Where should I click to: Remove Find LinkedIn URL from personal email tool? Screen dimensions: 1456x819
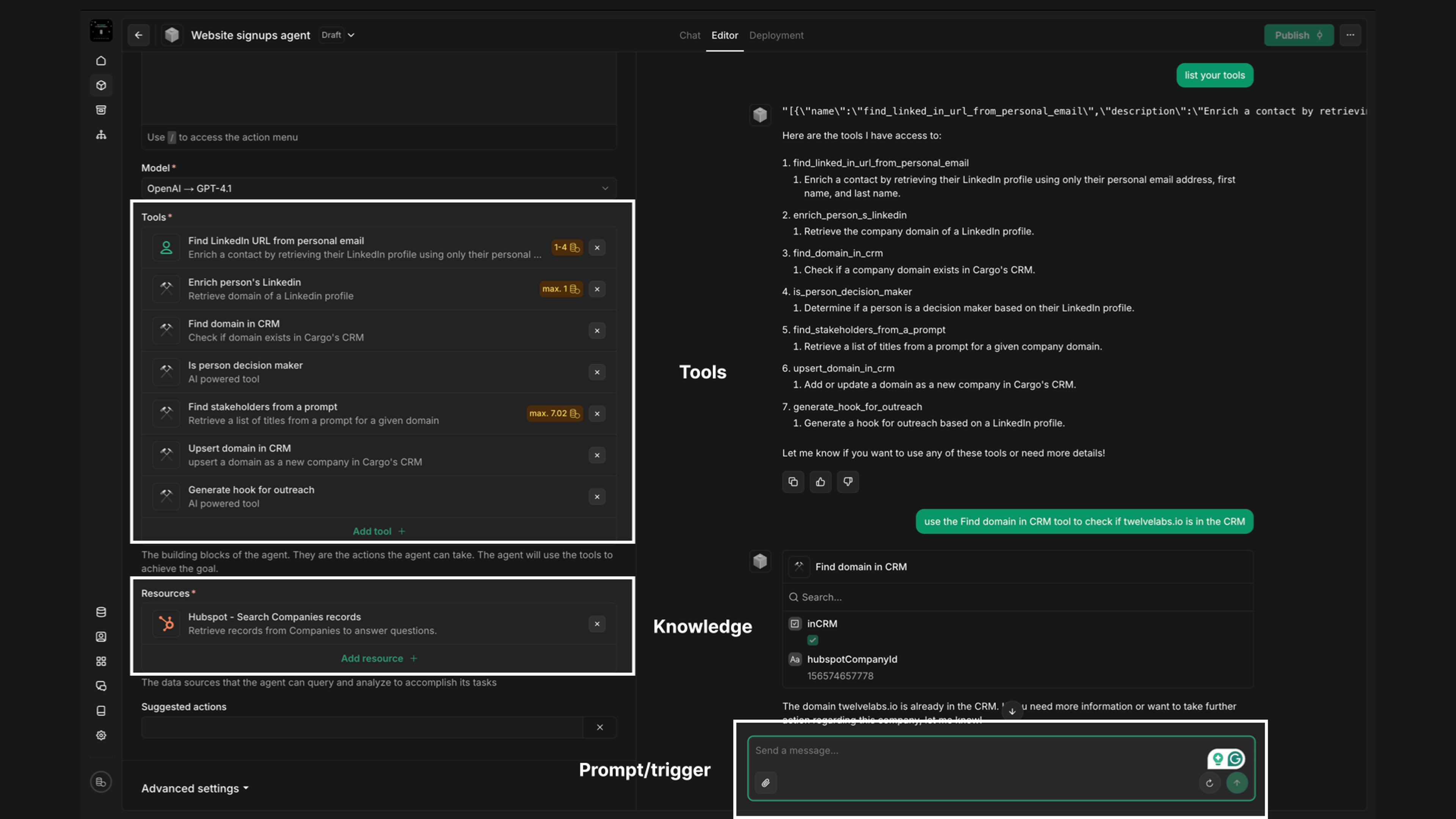coord(597,248)
